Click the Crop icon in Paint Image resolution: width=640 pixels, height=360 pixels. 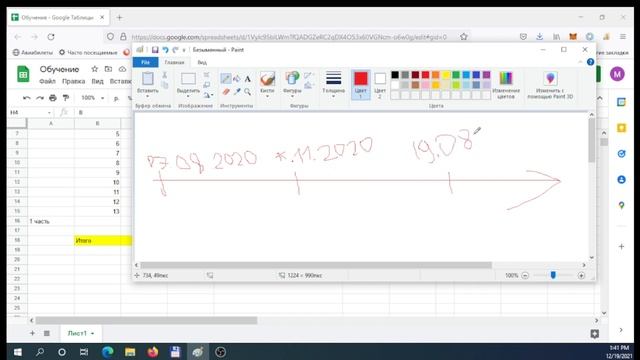coord(207,75)
